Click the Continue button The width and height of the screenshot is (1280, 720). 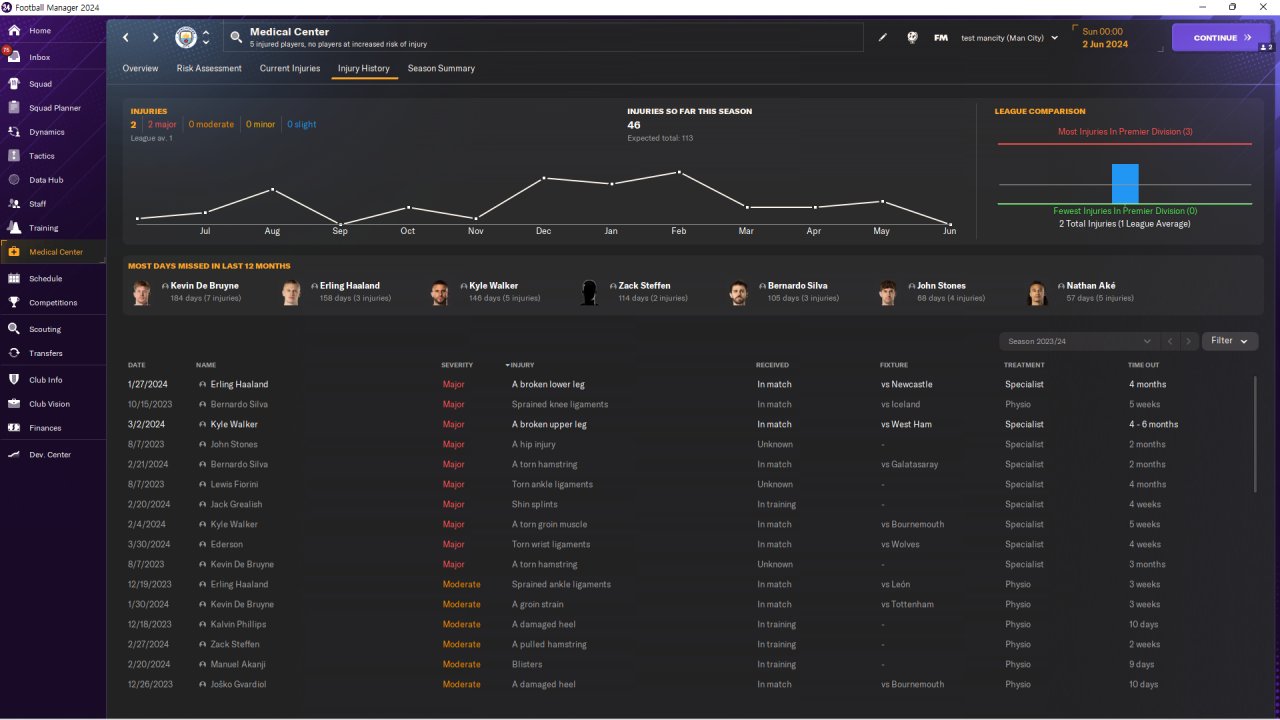1221,38
